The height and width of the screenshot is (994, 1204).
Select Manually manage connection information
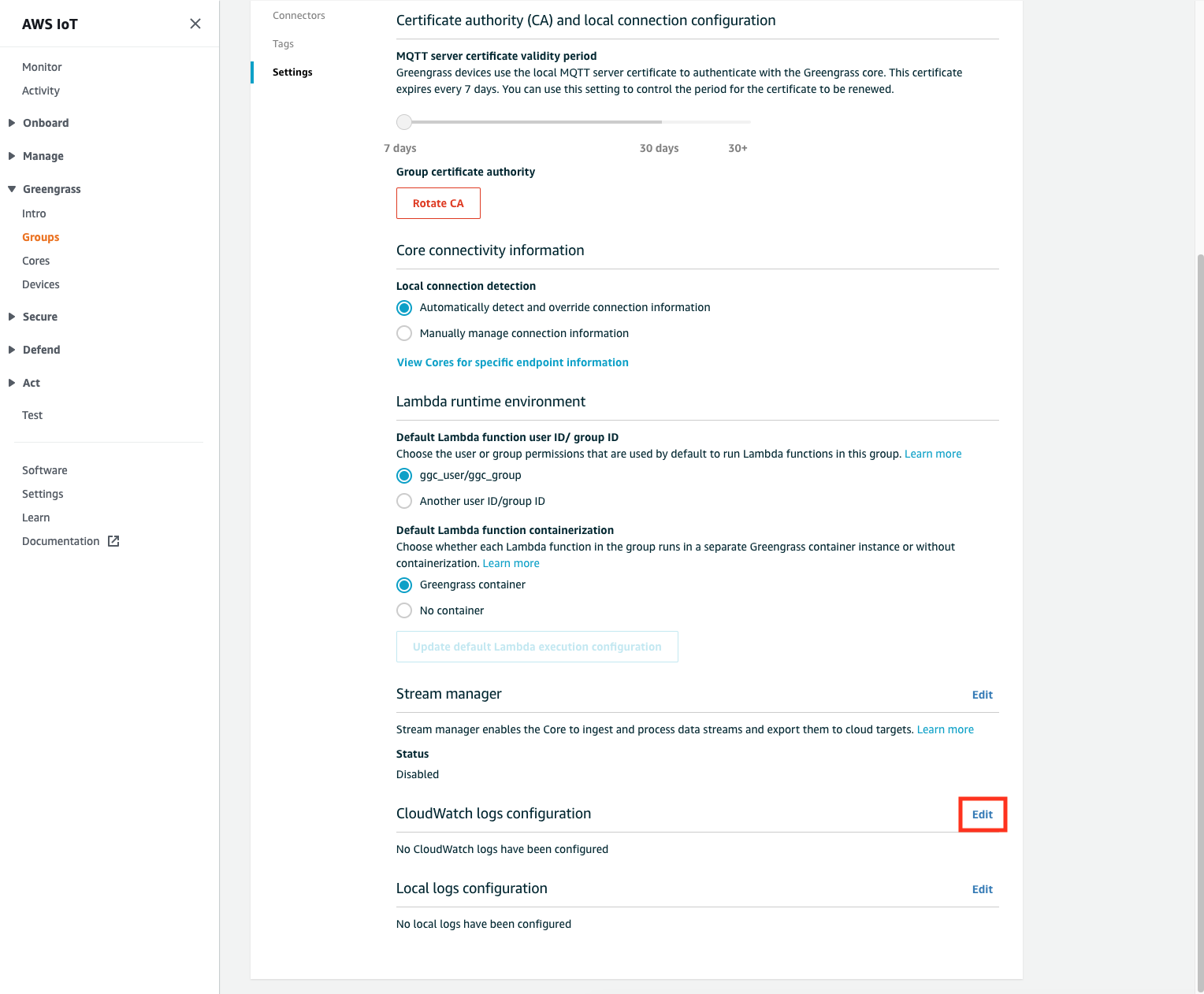pyautogui.click(x=404, y=333)
